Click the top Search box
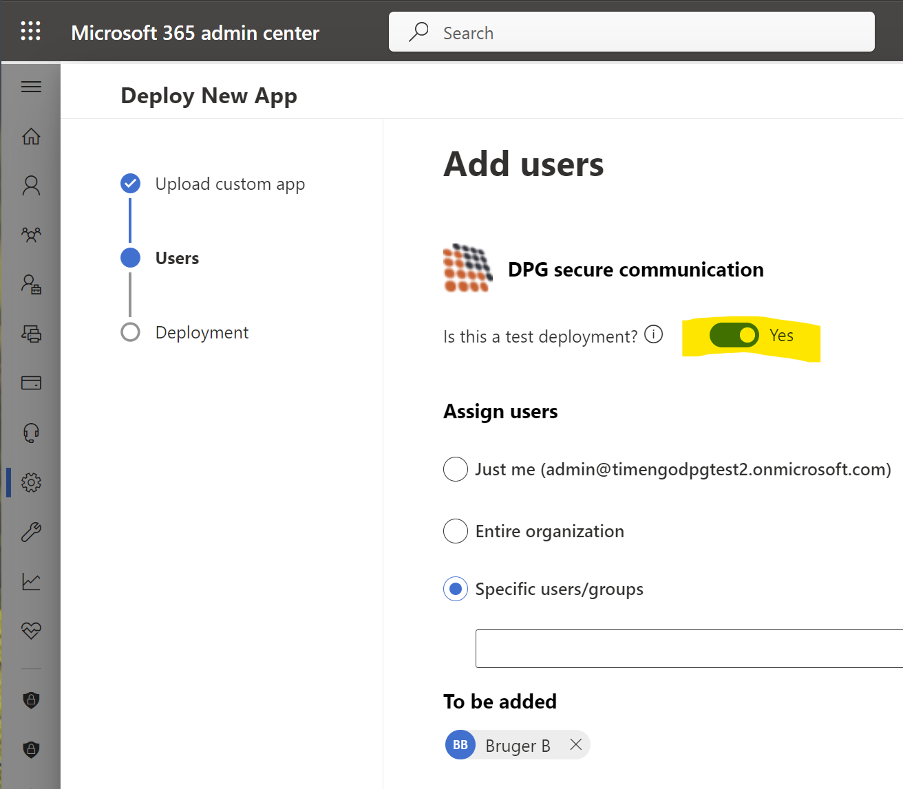 tap(631, 32)
